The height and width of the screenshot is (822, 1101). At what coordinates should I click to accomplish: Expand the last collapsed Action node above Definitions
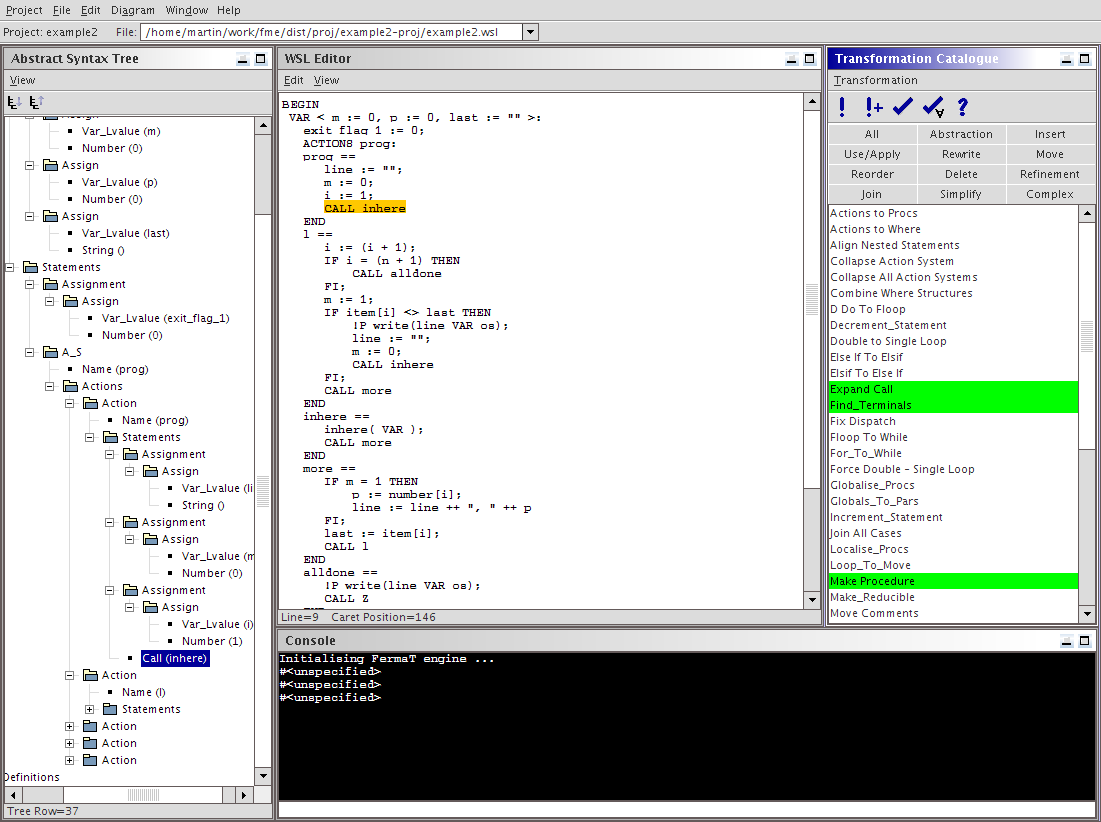70,760
